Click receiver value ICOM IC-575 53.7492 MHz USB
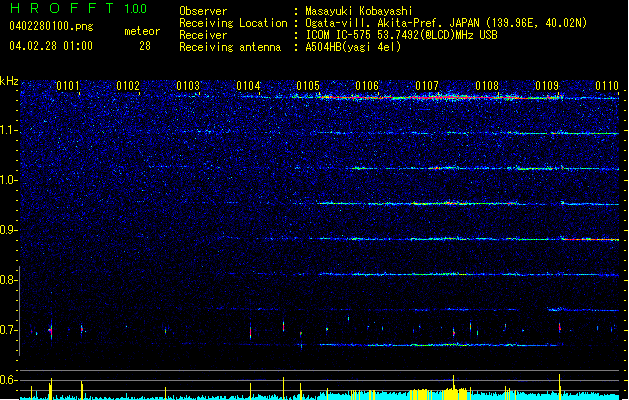 [x=401, y=35]
